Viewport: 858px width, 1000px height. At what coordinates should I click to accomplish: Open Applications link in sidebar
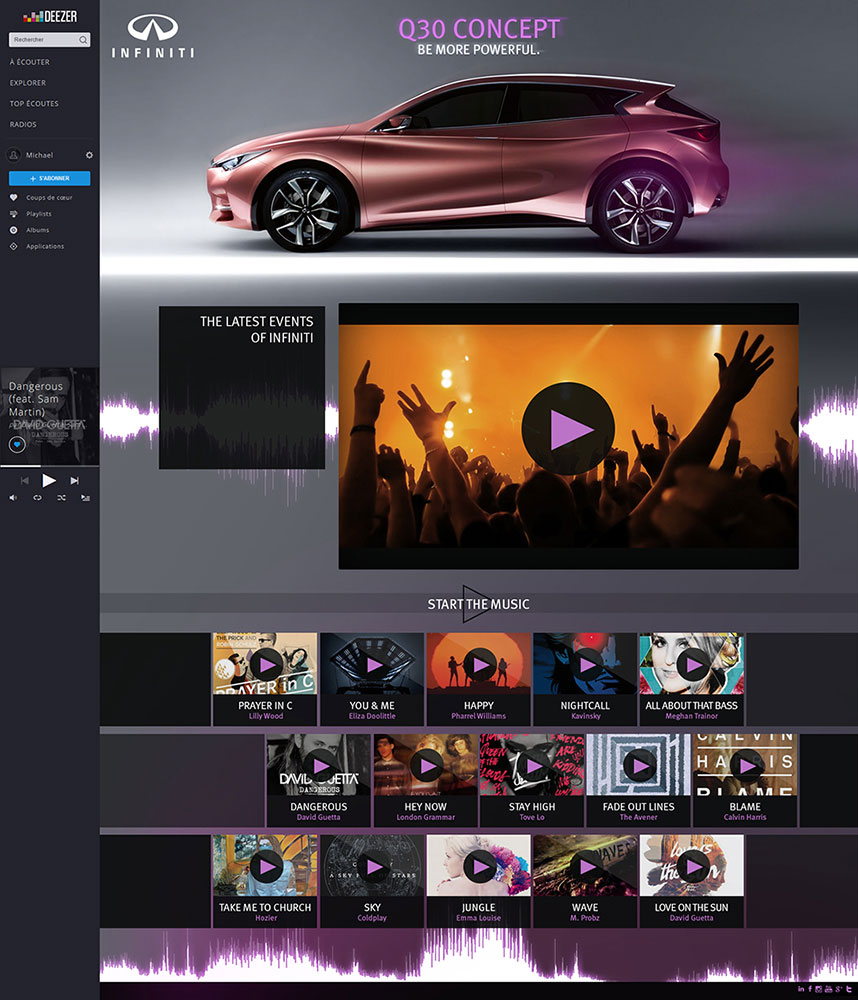click(x=45, y=246)
